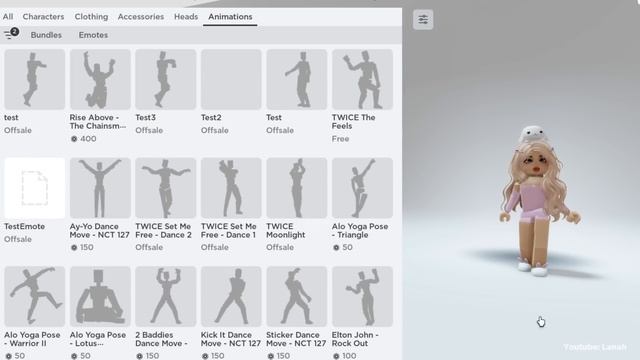Open the 'Test' offsale animation thumbnail

[296, 79]
